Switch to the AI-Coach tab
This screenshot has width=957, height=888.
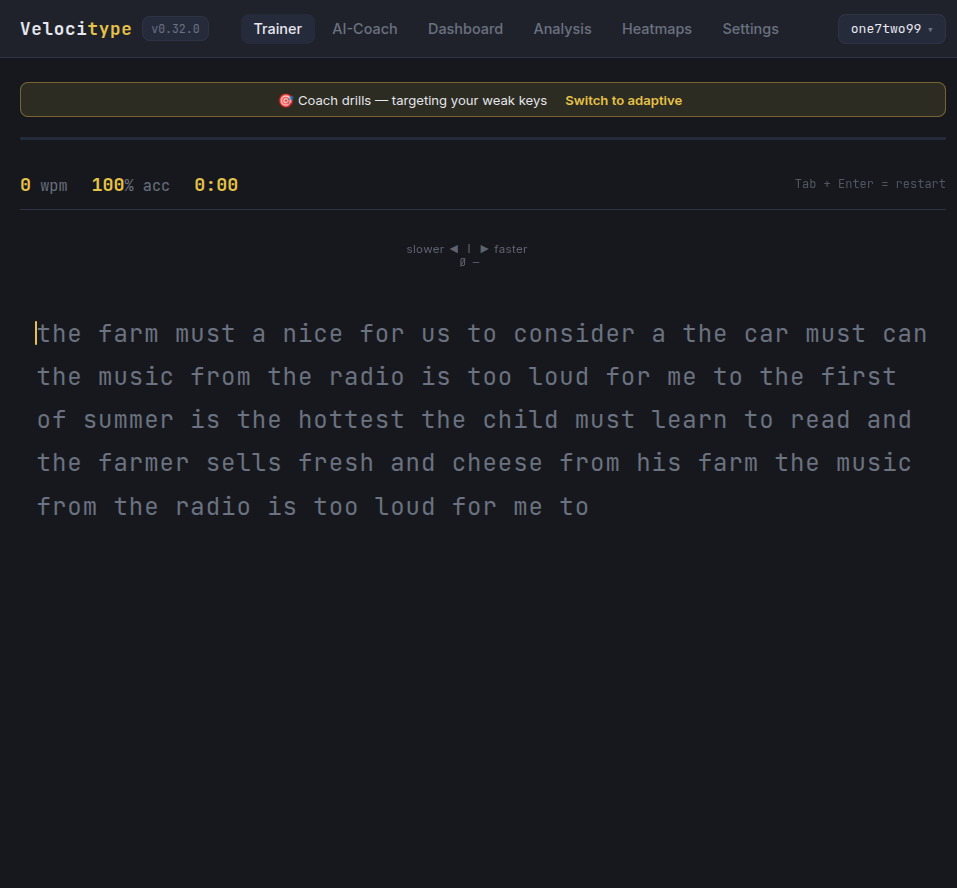pyautogui.click(x=364, y=29)
